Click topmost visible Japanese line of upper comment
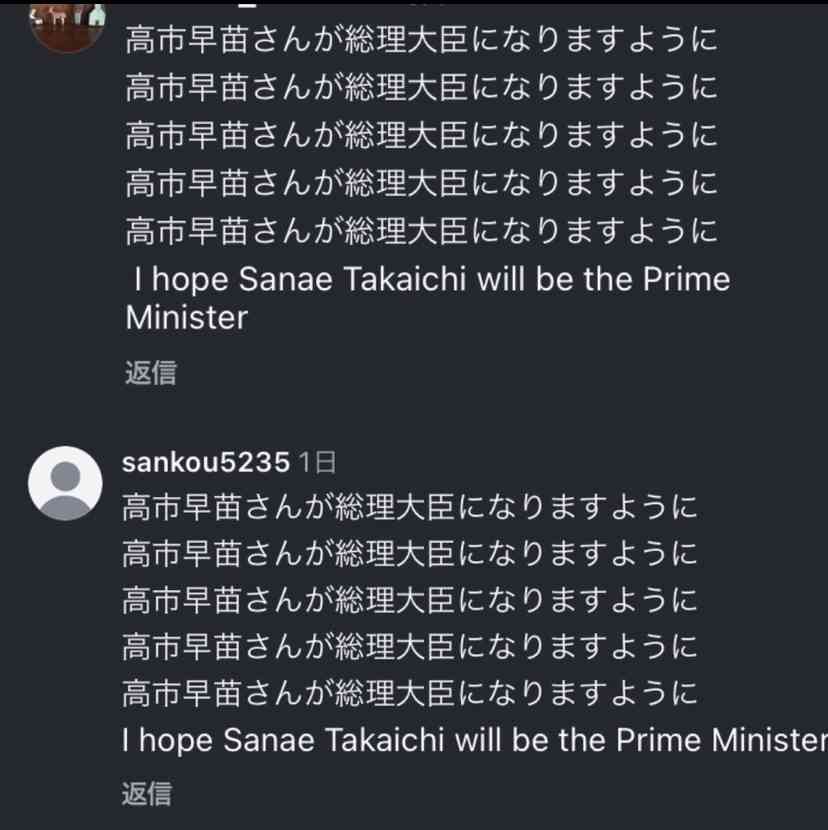828x830 pixels. [x=421, y=41]
